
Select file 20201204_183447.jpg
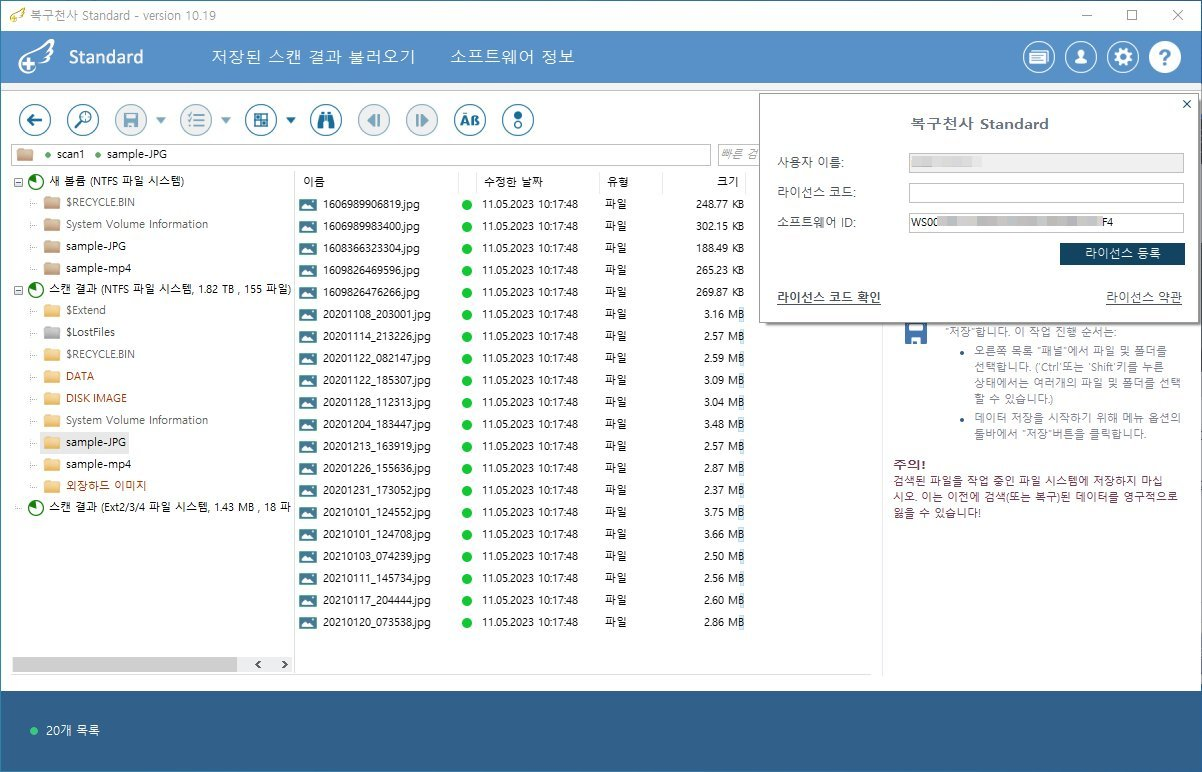376,424
